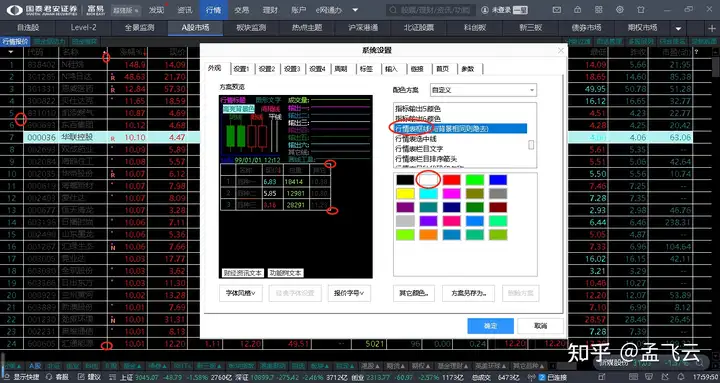Open the settings gear icon
Viewport: 720px width, 383px height.
click(x=619, y=10)
